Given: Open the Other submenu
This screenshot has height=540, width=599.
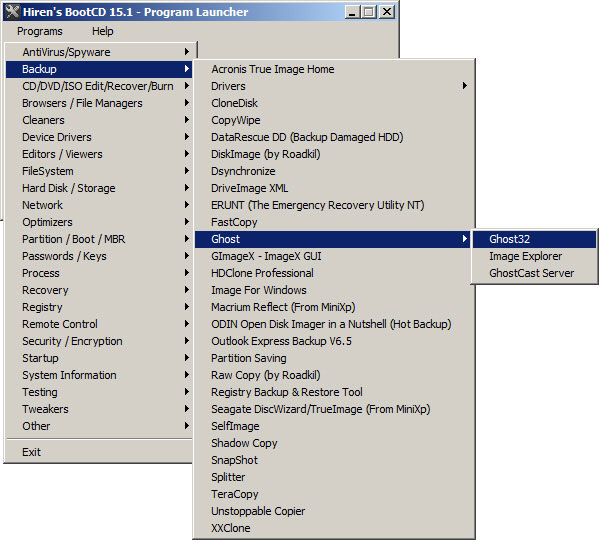Looking at the screenshot, I should tap(99, 426).
